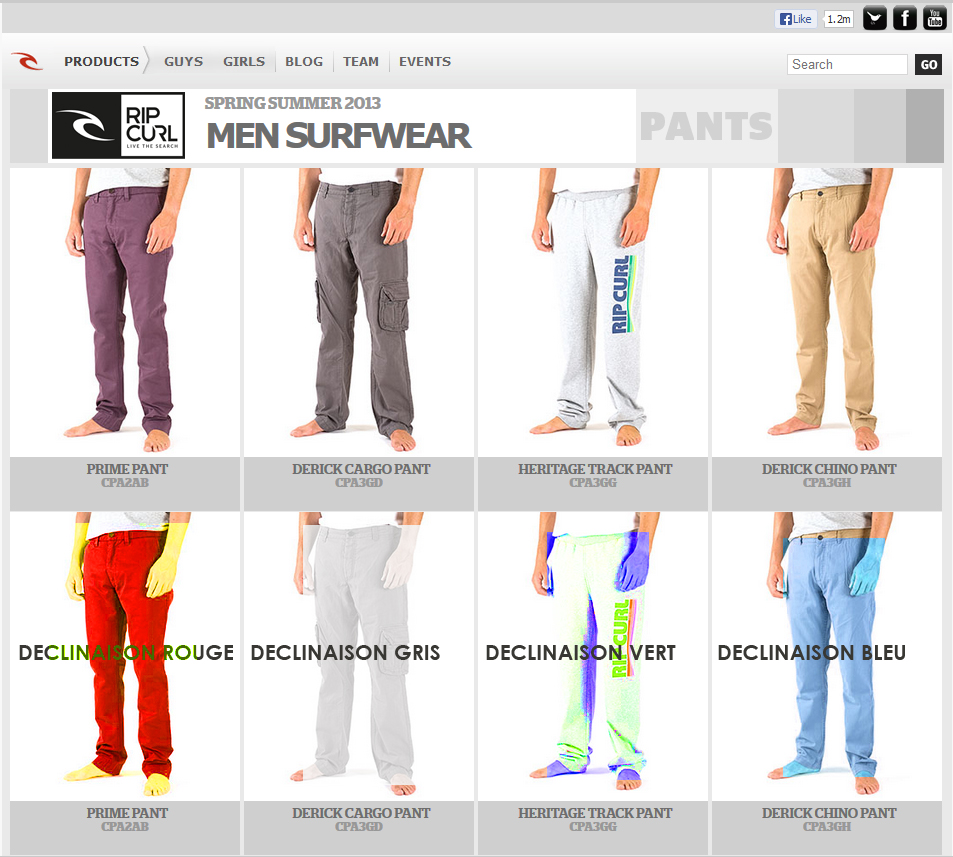
Task: Click the second-row Prime Pant title
Action: pos(127,813)
